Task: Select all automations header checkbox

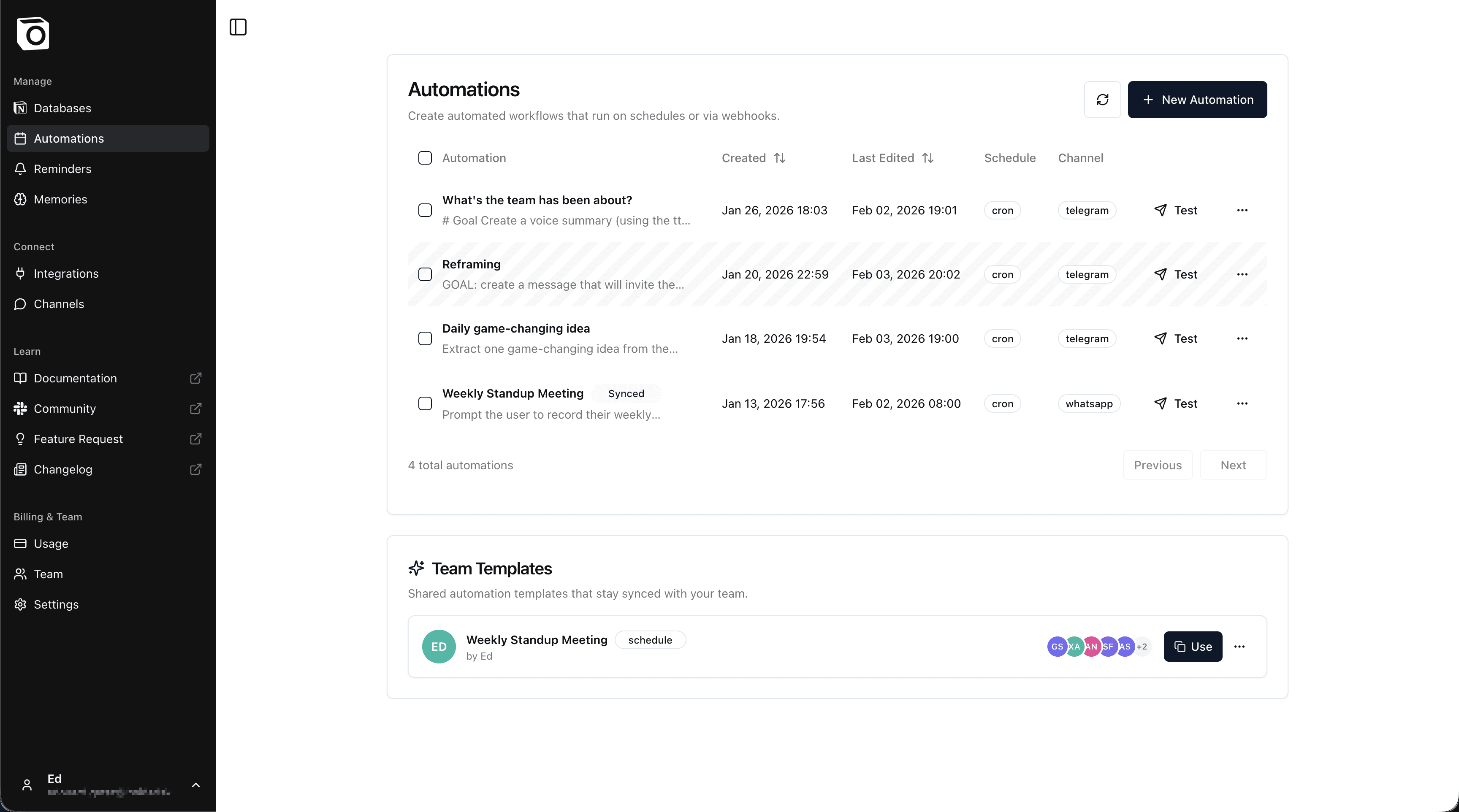Action: (x=425, y=158)
